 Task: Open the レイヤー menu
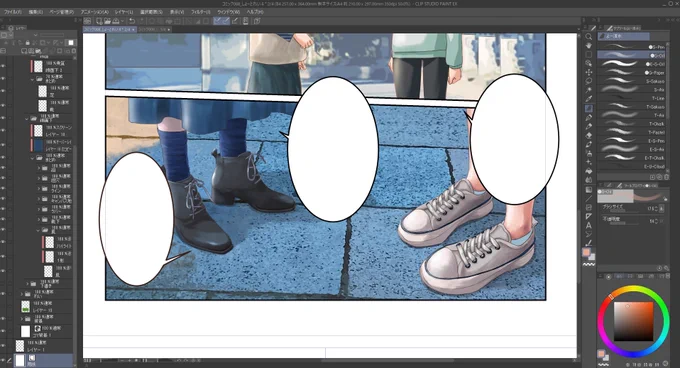click(x=124, y=12)
